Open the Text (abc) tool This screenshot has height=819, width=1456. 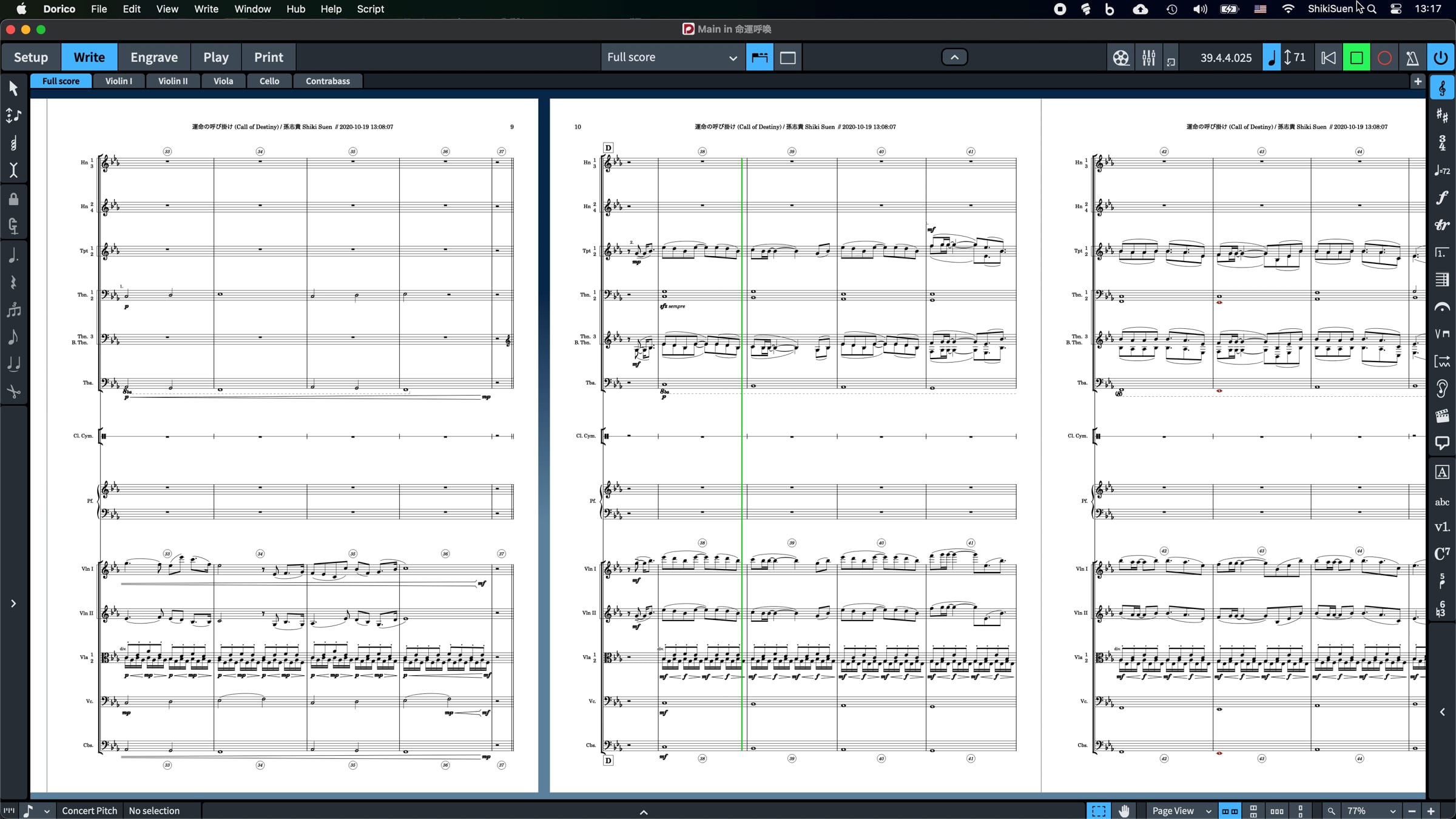[x=1442, y=502]
